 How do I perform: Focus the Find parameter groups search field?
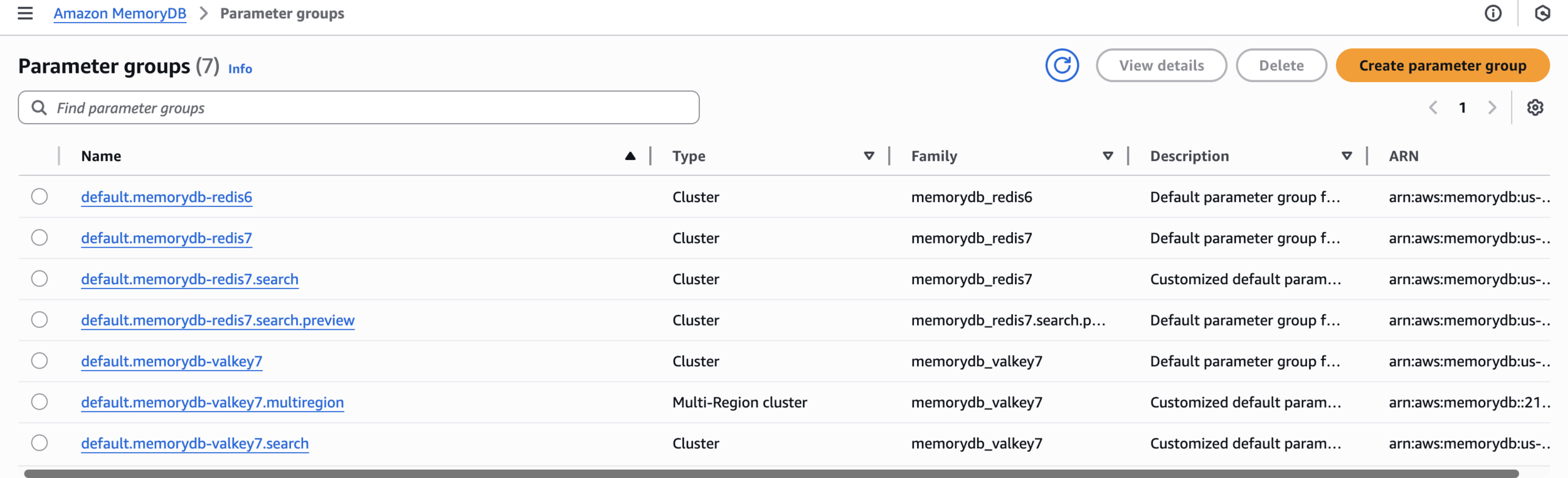click(359, 108)
